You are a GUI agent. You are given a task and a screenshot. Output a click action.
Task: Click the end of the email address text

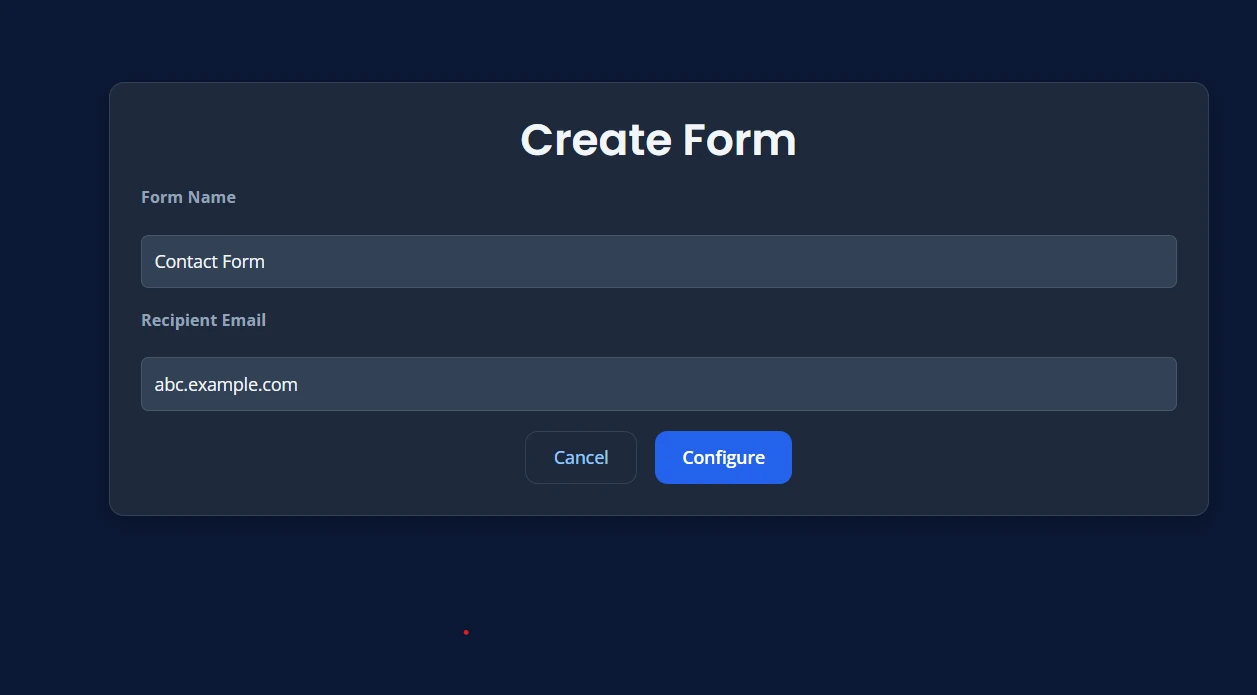point(298,384)
